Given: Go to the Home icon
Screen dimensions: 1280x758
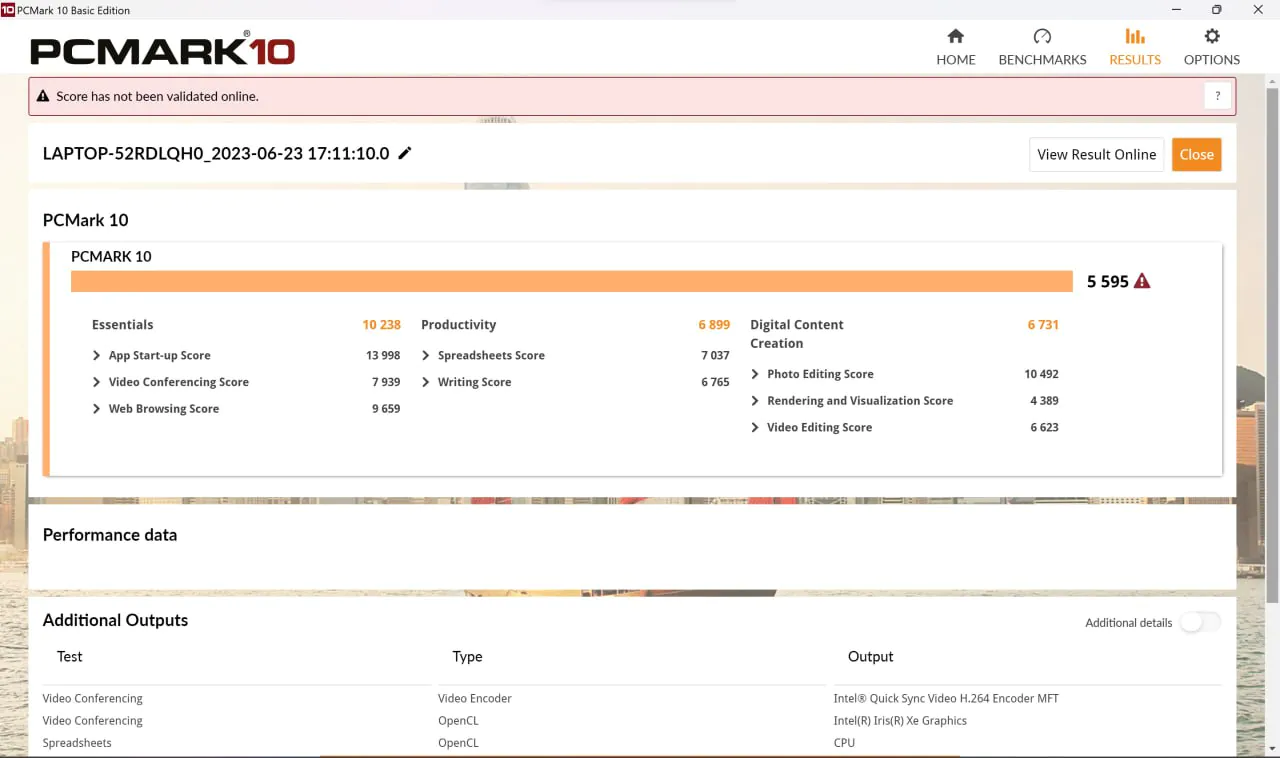Looking at the screenshot, I should 956,36.
